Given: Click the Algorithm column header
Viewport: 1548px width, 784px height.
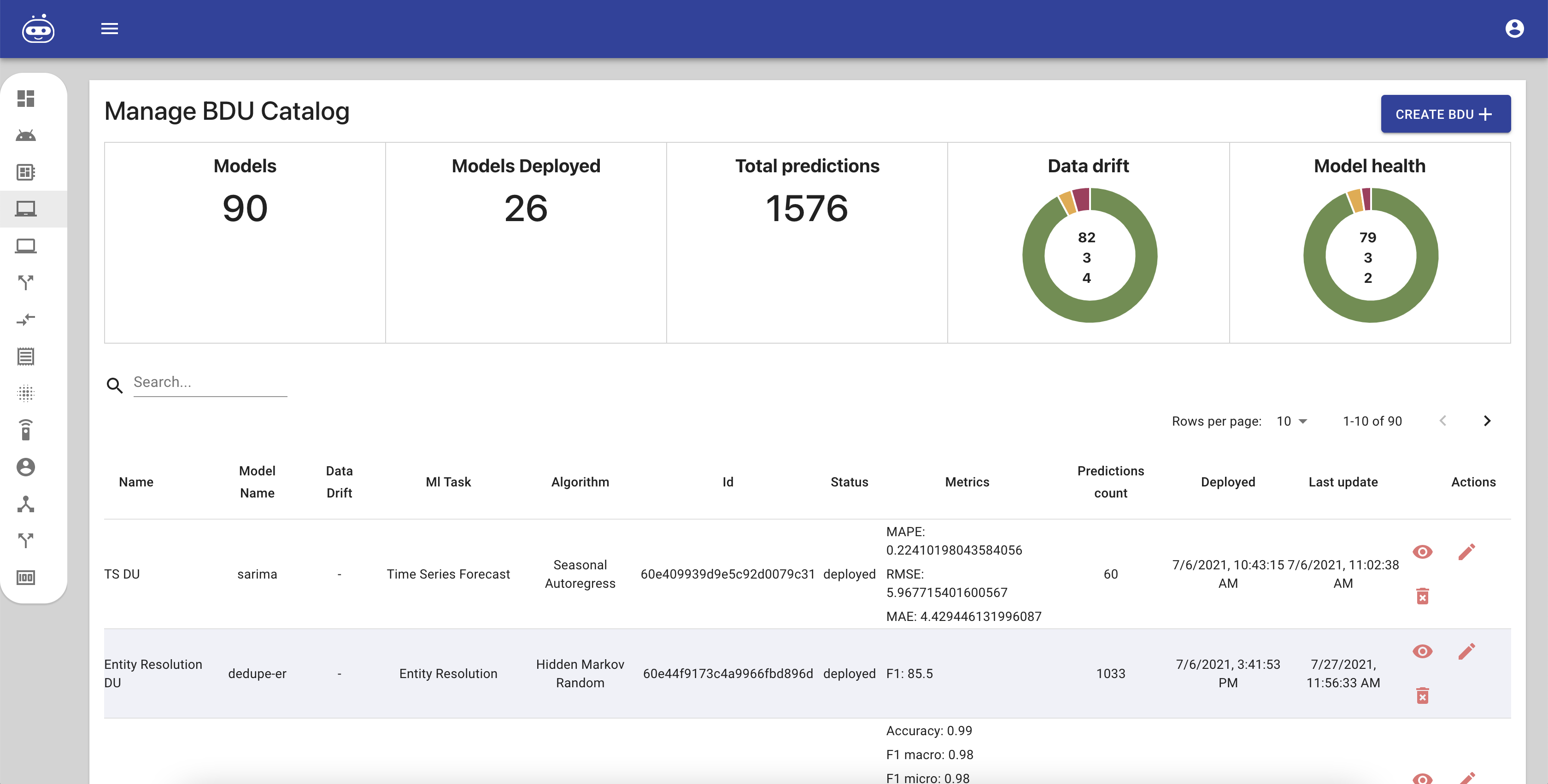Looking at the screenshot, I should tap(580, 482).
